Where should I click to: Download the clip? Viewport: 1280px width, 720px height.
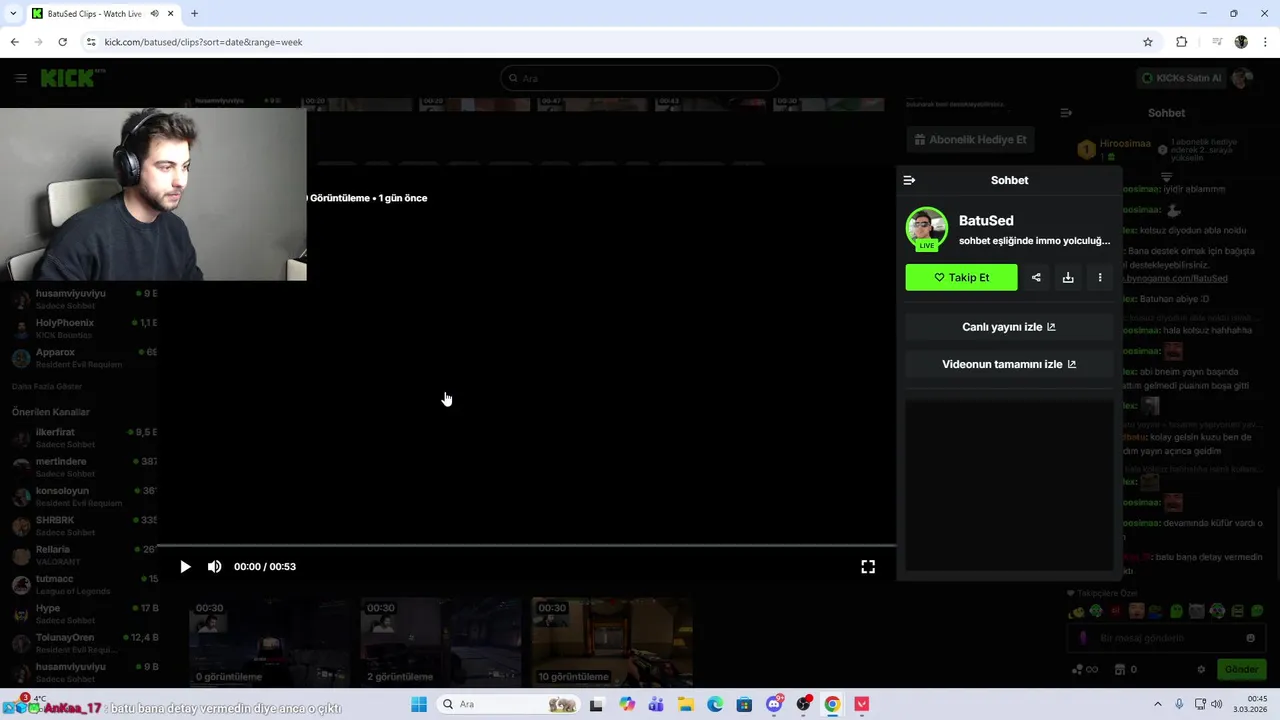[1068, 277]
